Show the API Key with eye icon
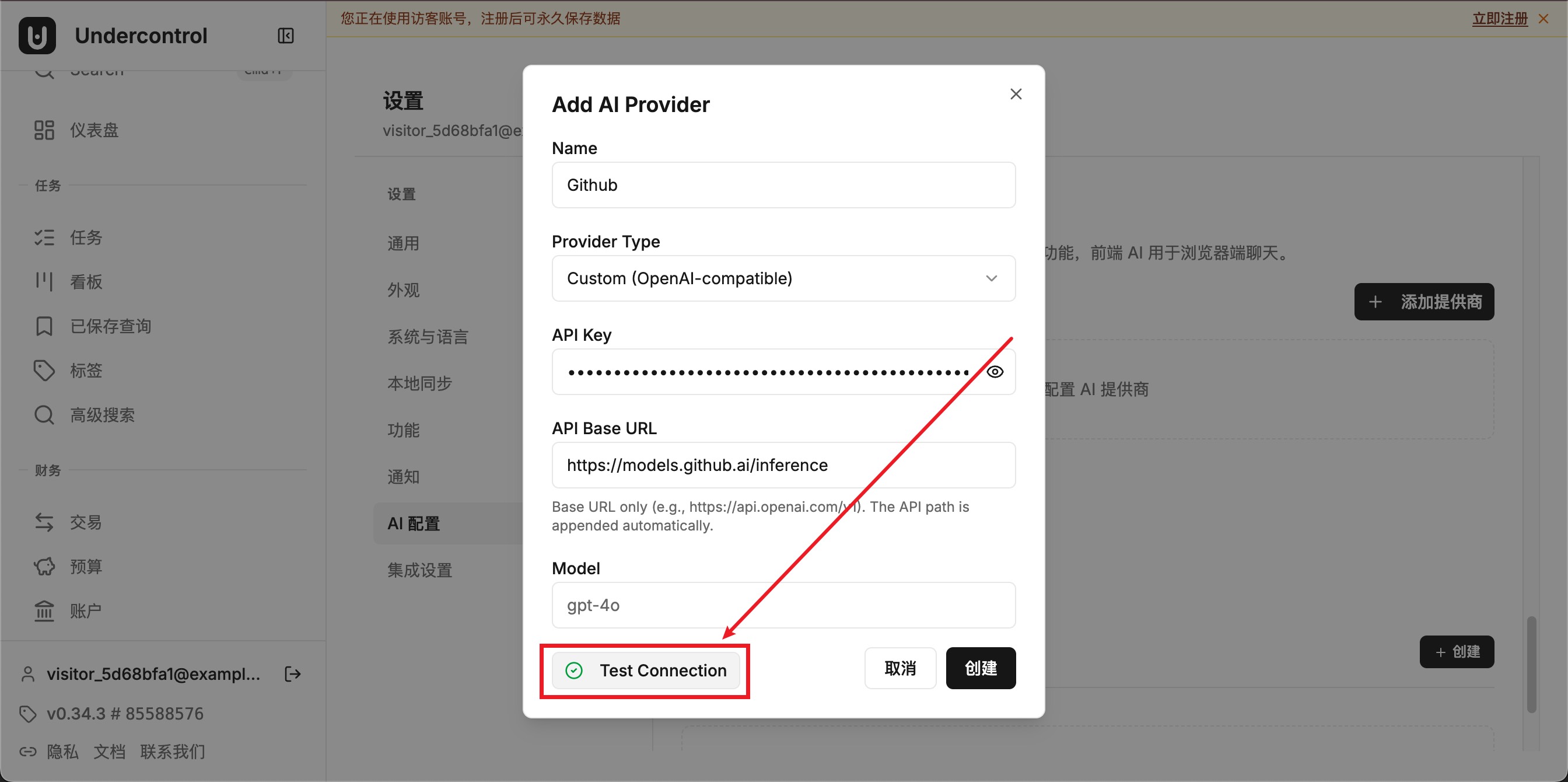Image resolution: width=1568 pixels, height=782 pixels. [x=995, y=372]
